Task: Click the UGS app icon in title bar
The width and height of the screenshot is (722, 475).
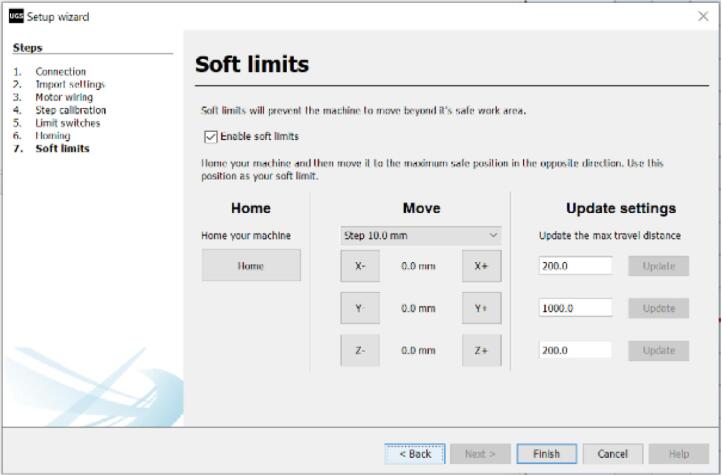Action: 16,17
